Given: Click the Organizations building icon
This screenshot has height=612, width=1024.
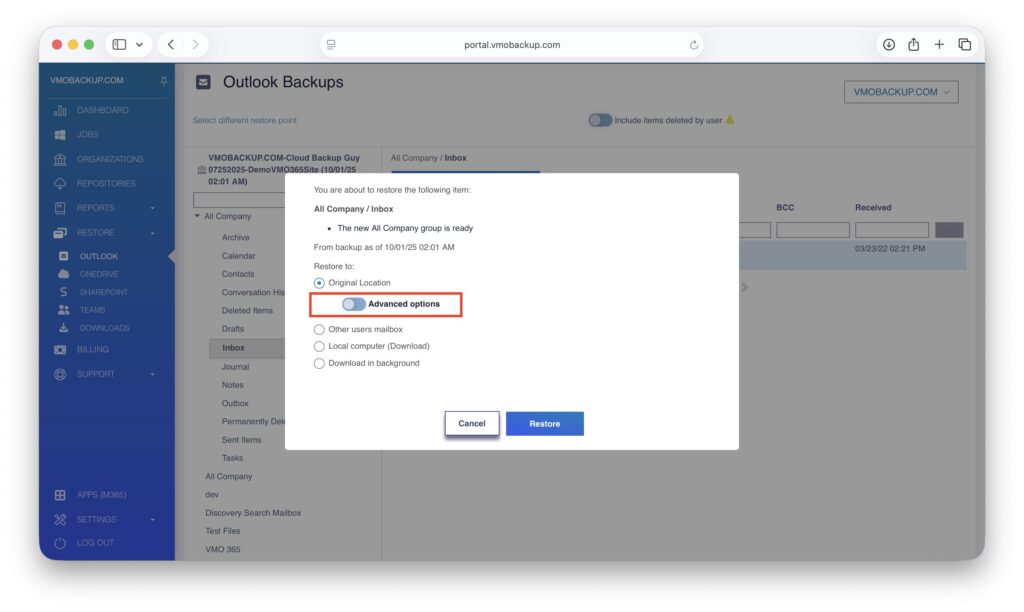Looking at the screenshot, I should click(59, 159).
